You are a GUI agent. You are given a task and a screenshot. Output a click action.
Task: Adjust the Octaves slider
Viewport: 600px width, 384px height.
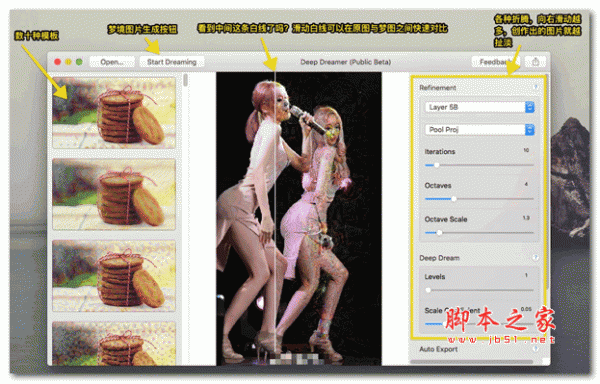[x=479, y=199]
